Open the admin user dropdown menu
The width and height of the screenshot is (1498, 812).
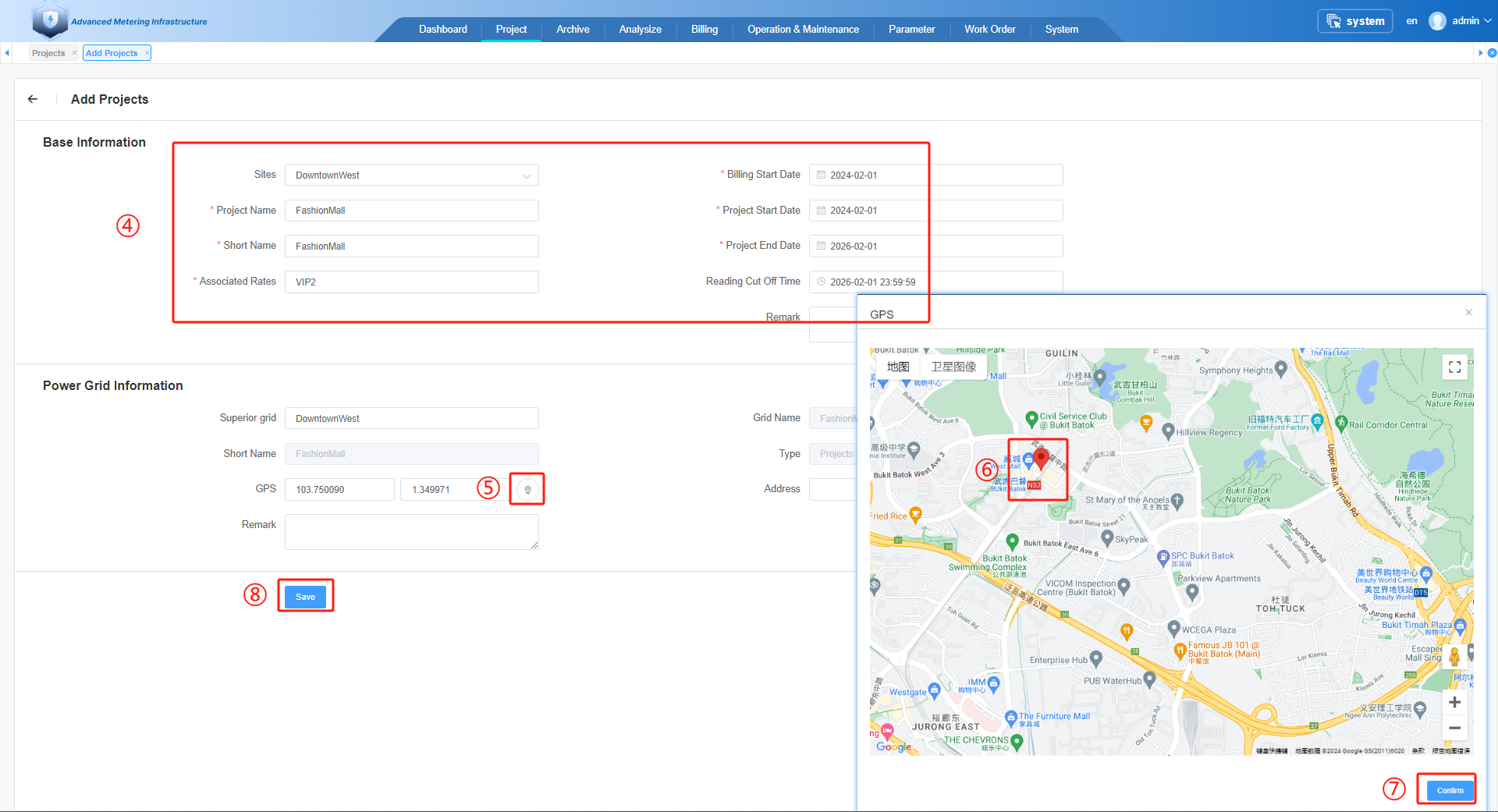point(1471,21)
